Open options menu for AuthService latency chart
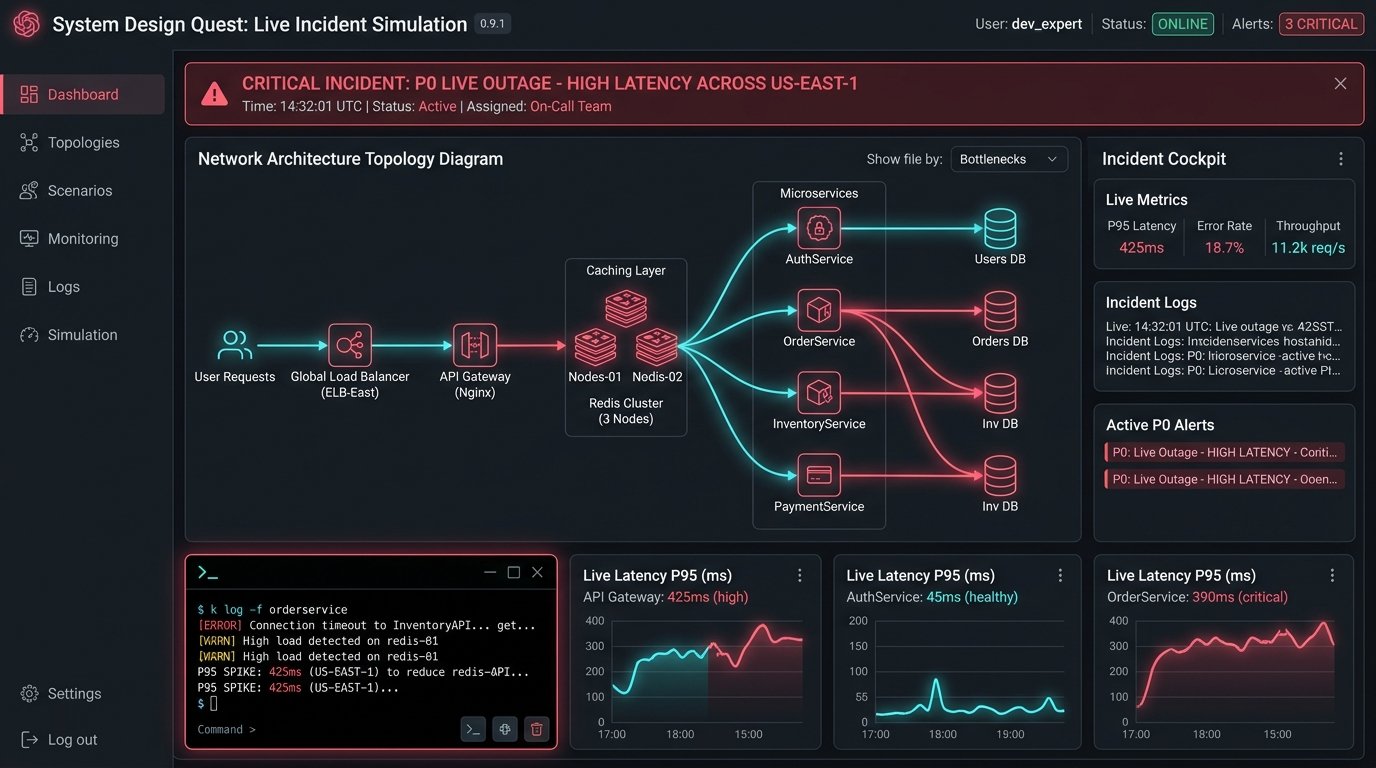This screenshot has height=768, width=1376. click(1061, 575)
